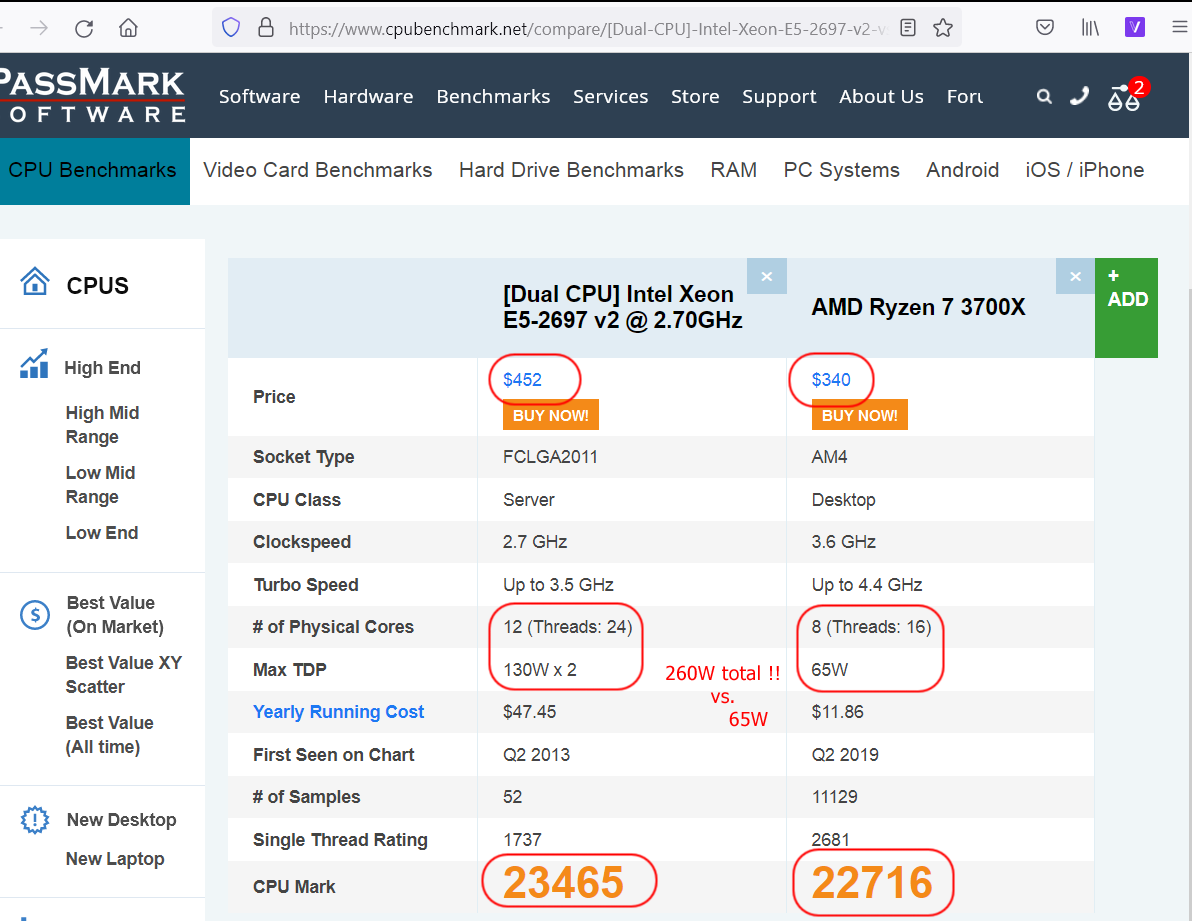Click the green ADD button

1126,308
